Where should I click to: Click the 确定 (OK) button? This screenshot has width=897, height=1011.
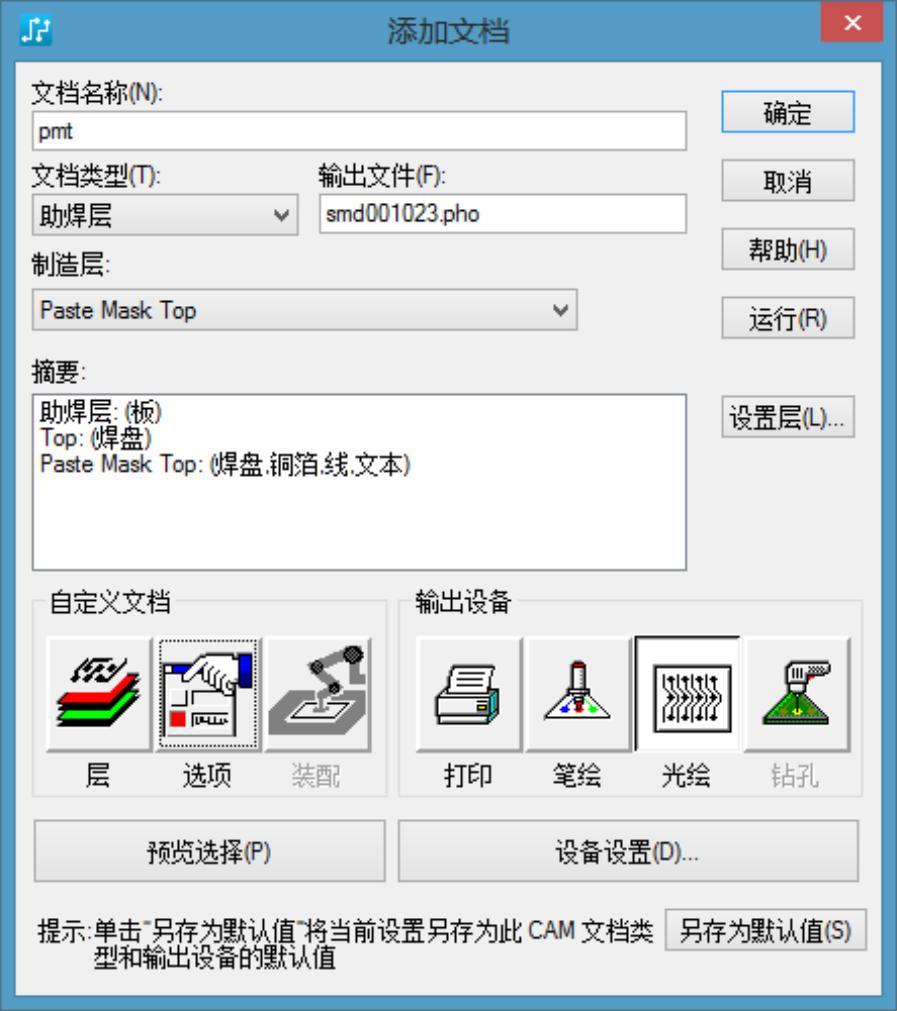pyautogui.click(x=788, y=112)
